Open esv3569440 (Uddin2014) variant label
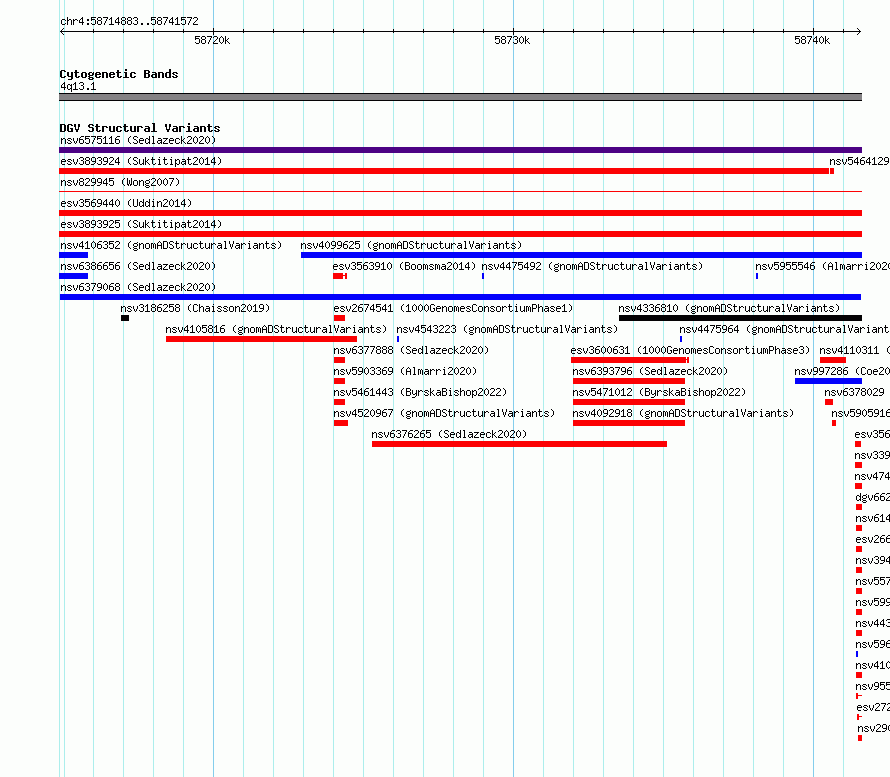This screenshot has height=777, width=890. click(126, 203)
